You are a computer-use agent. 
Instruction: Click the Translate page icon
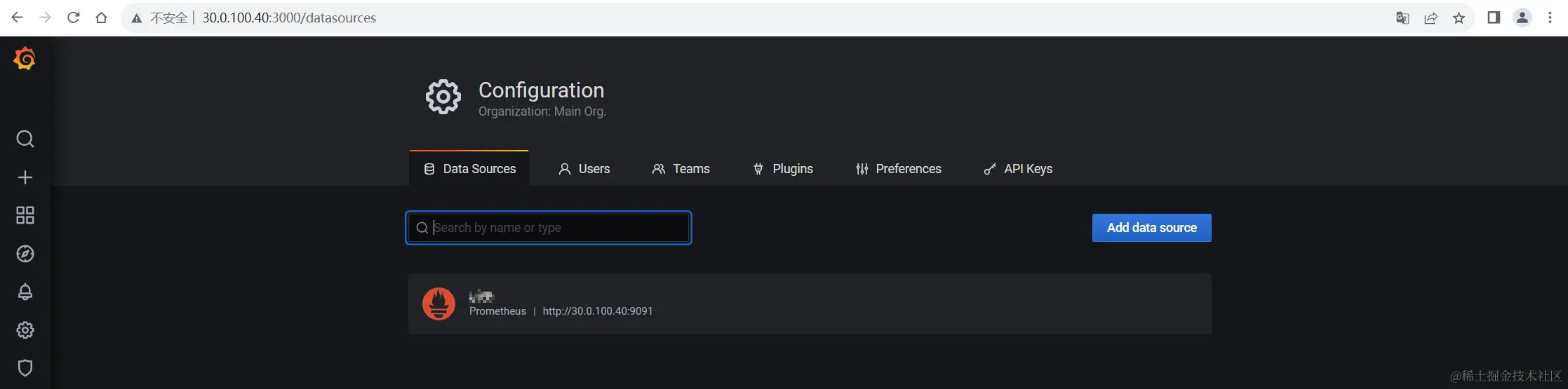point(1402,18)
